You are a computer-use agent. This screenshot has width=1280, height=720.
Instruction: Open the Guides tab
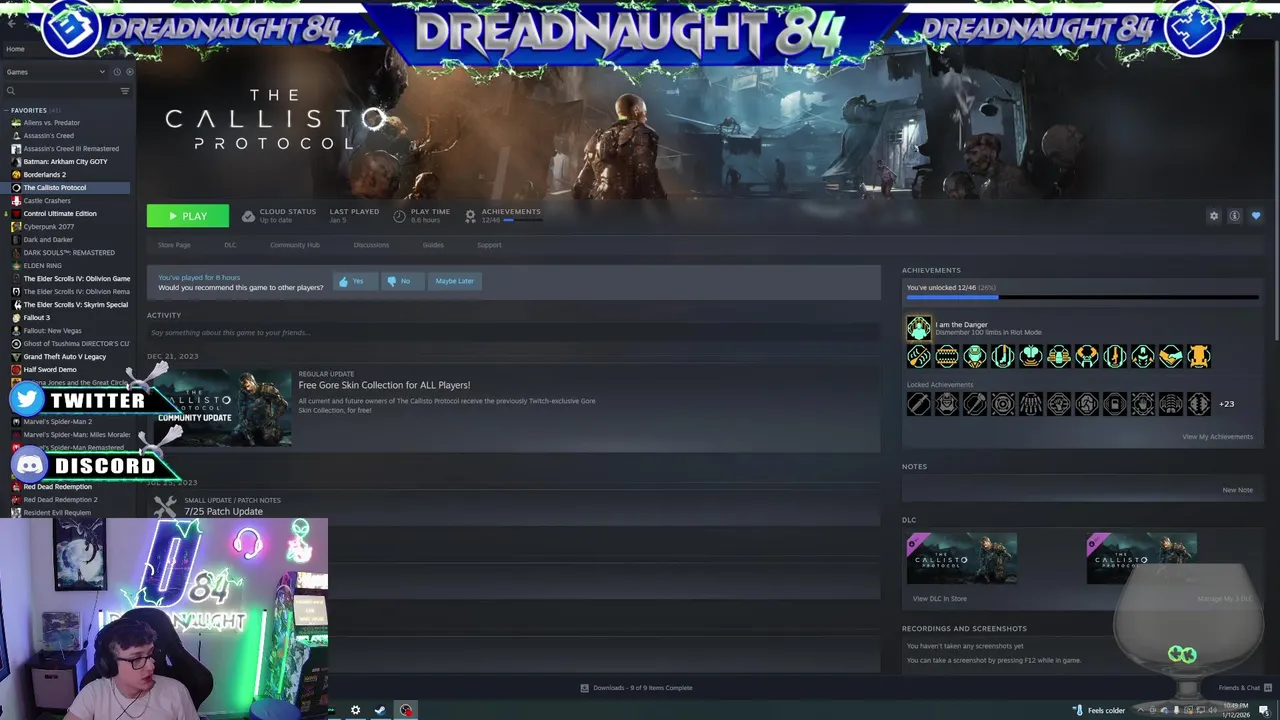[x=433, y=245]
